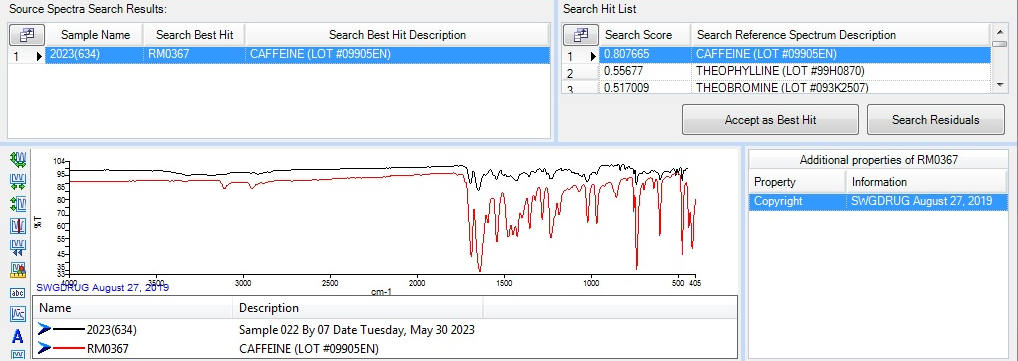Click the Property column header
The width and height of the screenshot is (1018, 361).
(x=797, y=182)
